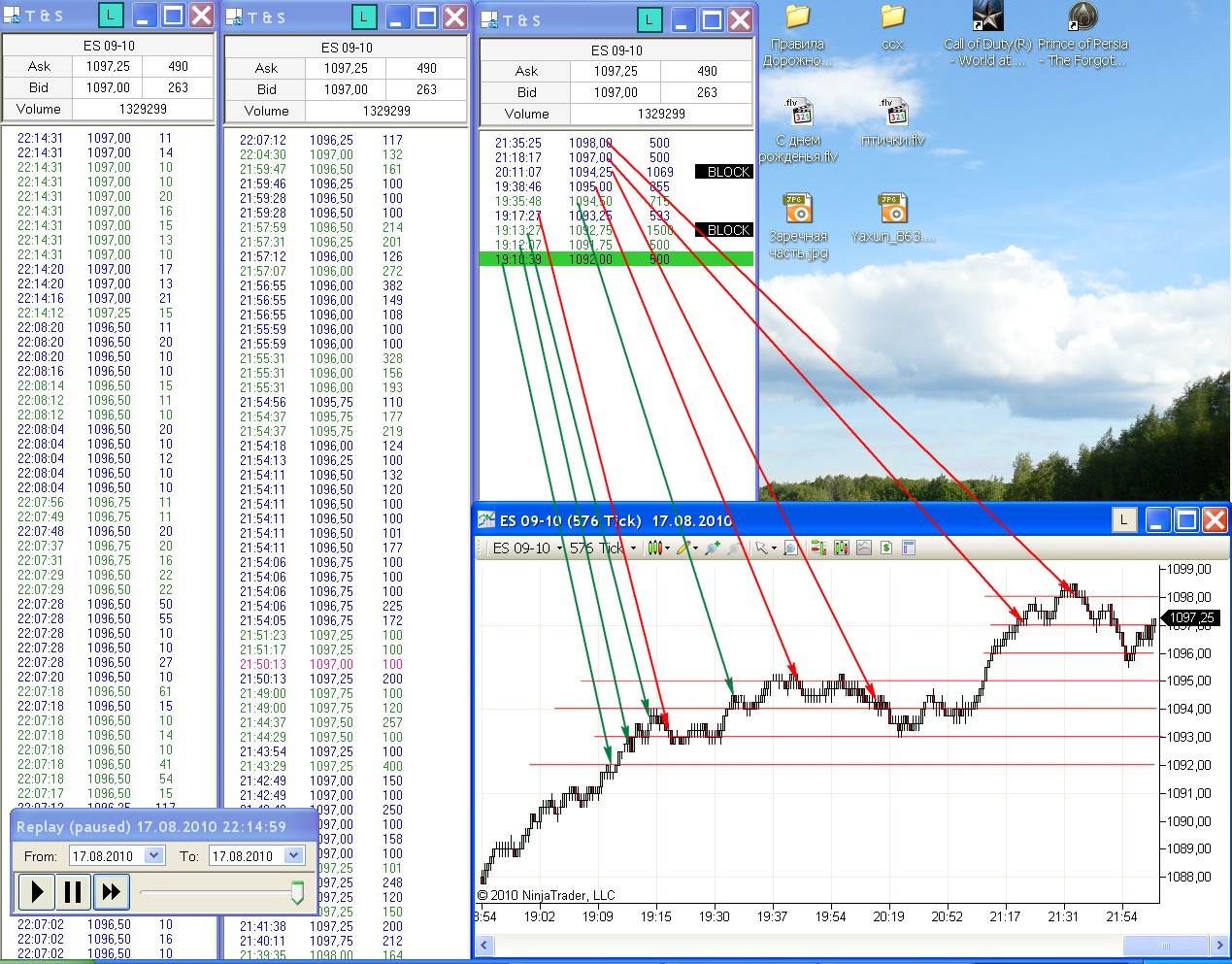This screenshot has height=964, width=1232.
Task: Expand the replay From date dropdown
Action: (153, 855)
